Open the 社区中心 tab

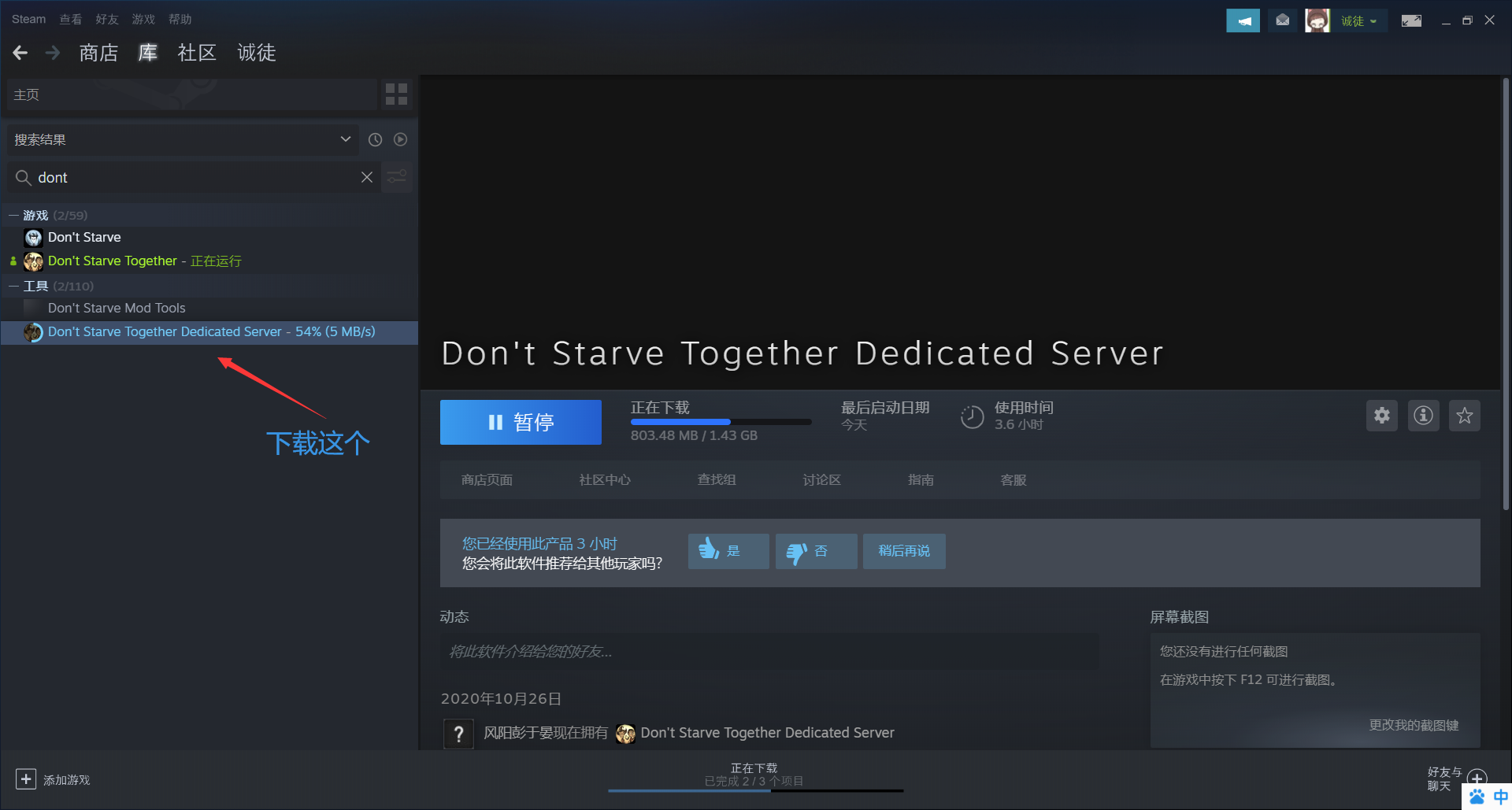coord(605,480)
